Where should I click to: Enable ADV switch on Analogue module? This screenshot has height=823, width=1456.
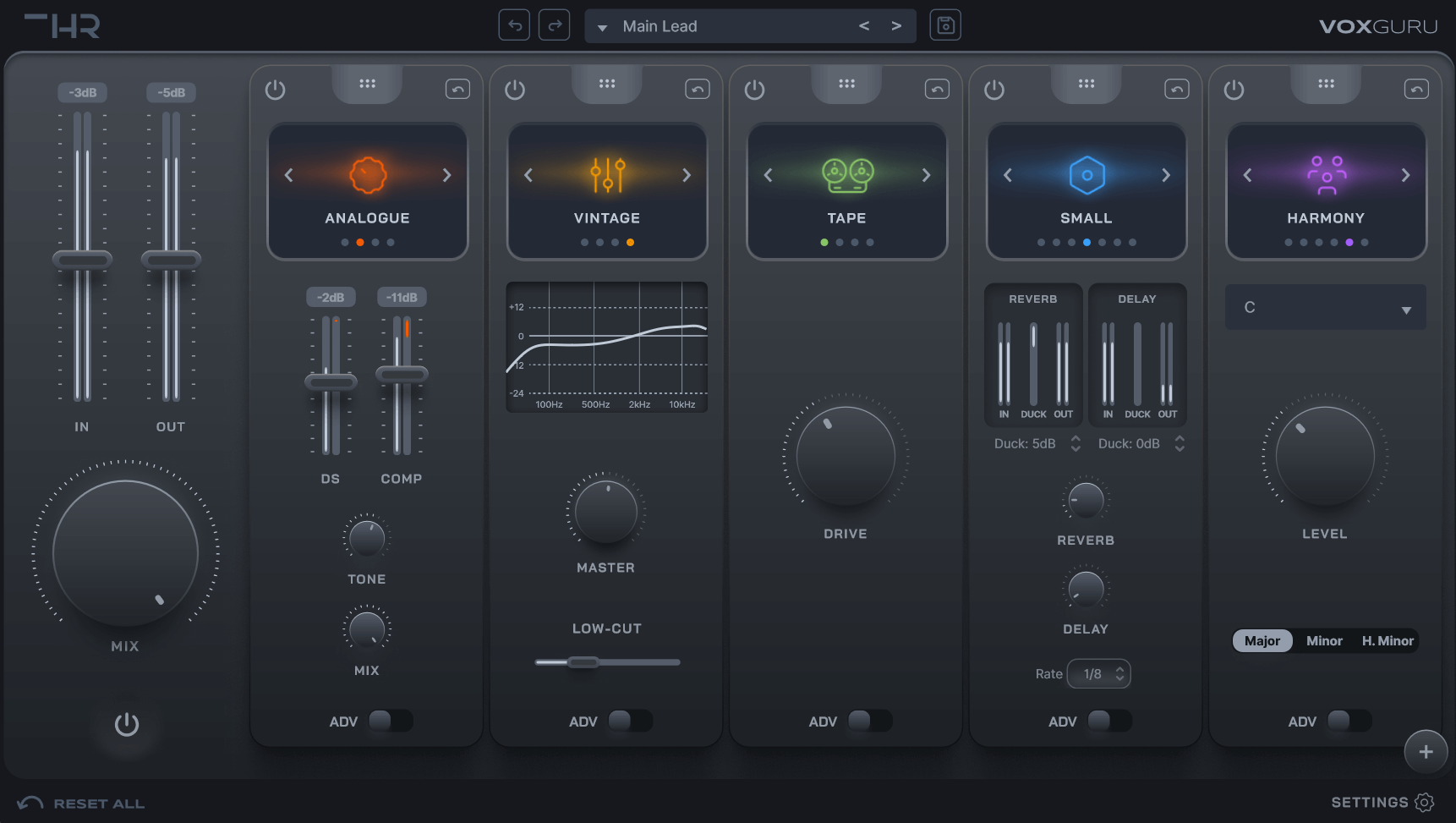390,721
